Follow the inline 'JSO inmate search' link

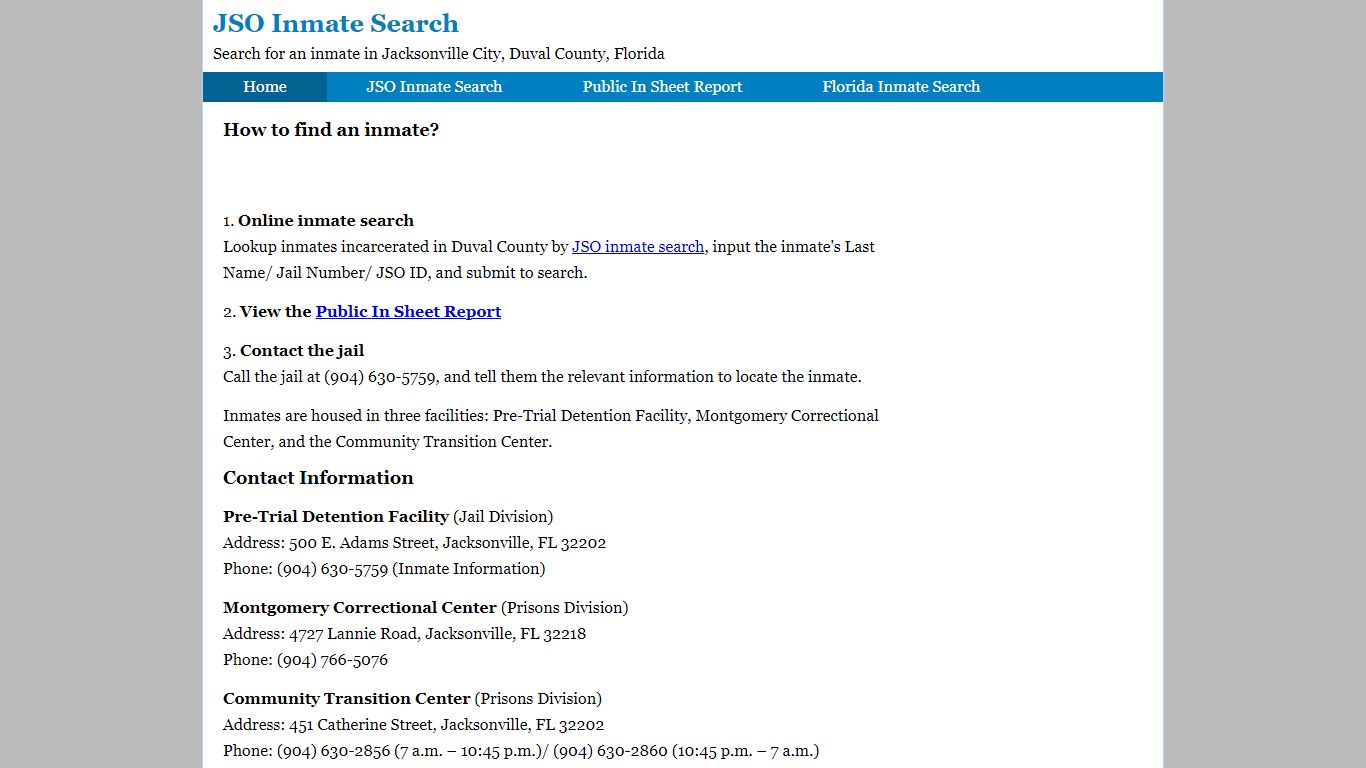click(x=638, y=246)
